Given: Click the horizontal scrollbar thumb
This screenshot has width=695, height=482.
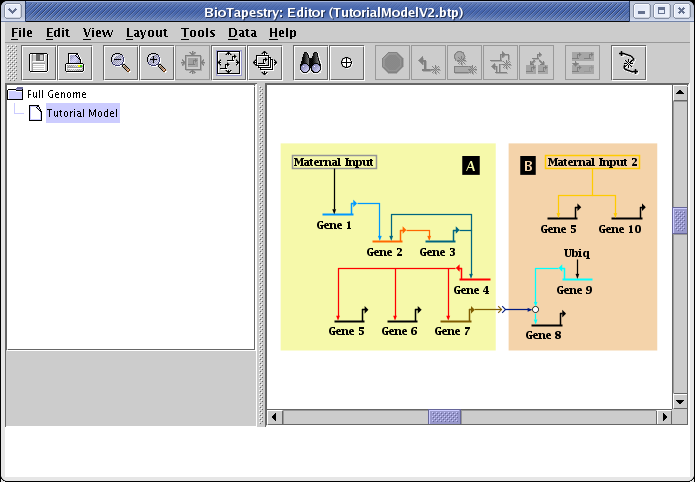Looking at the screenshot, I should pos(445,417).
